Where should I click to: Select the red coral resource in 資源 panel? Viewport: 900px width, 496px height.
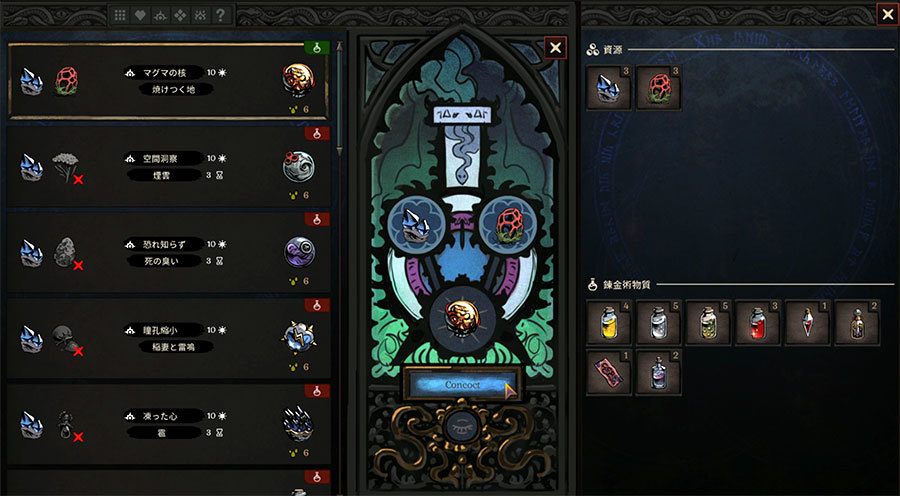pyautogui.click(x=658, y=87)
